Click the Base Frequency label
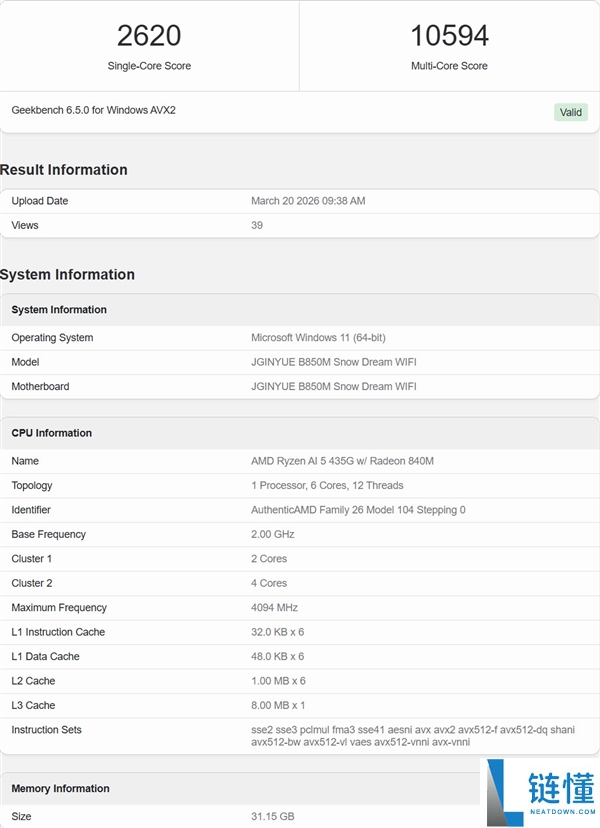The width and height of the screenshot is (600, 828). pyautogui.click(x=49, y=534)
